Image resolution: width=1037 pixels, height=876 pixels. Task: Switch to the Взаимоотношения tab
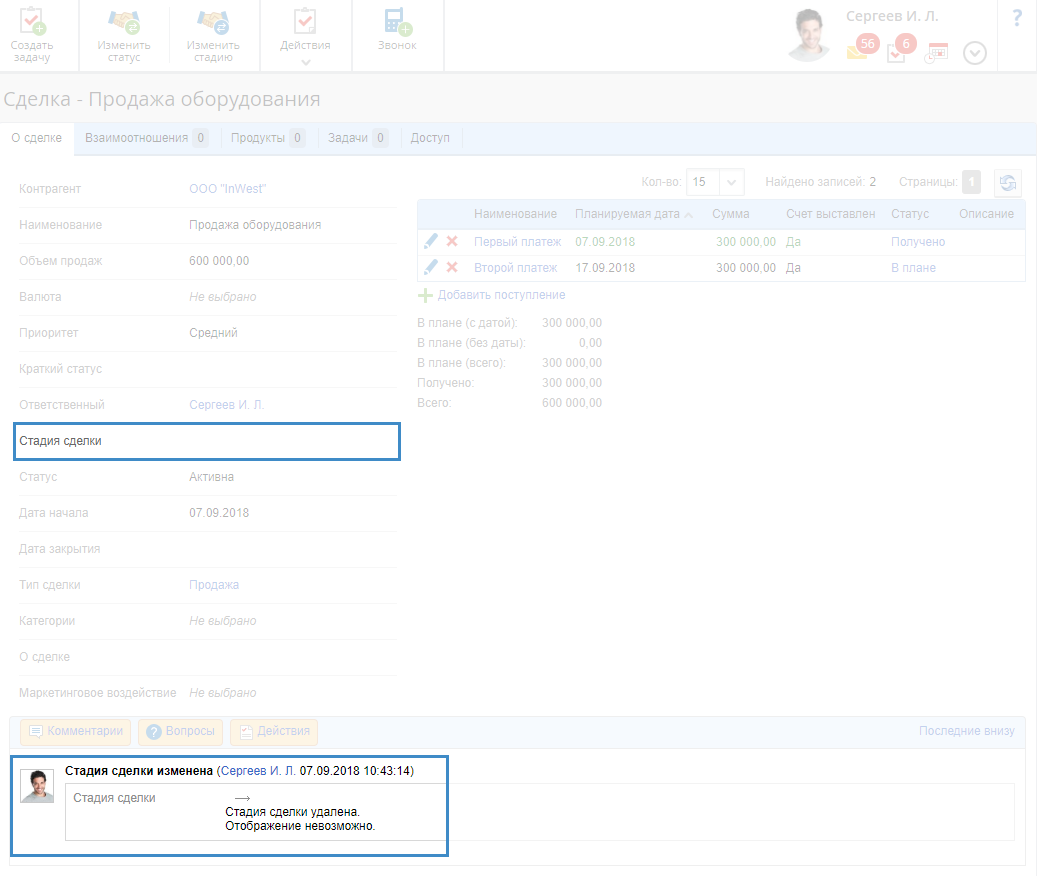(x=146, y=138)
